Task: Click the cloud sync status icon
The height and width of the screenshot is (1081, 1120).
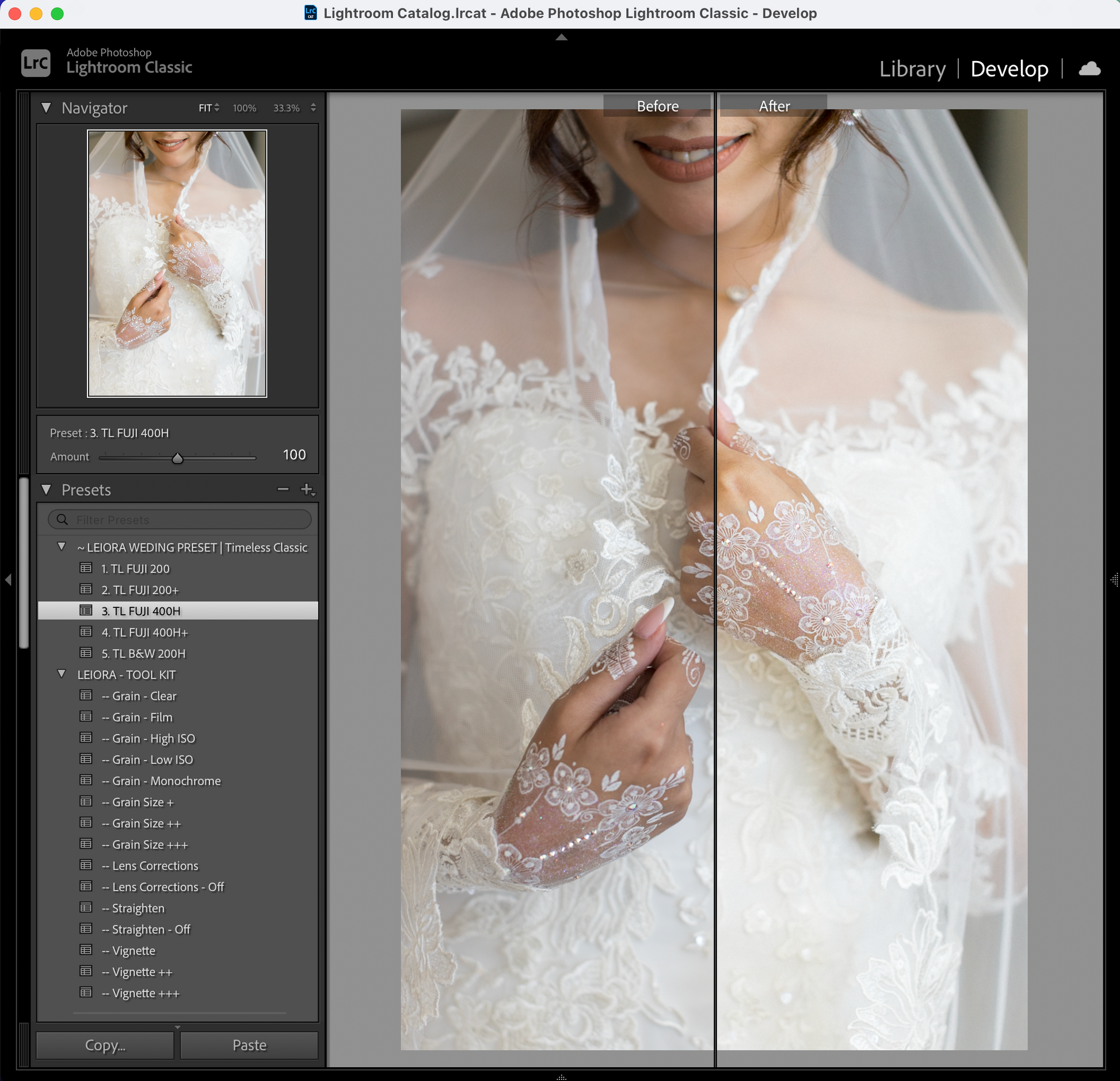Action: tap(1089, 69)
